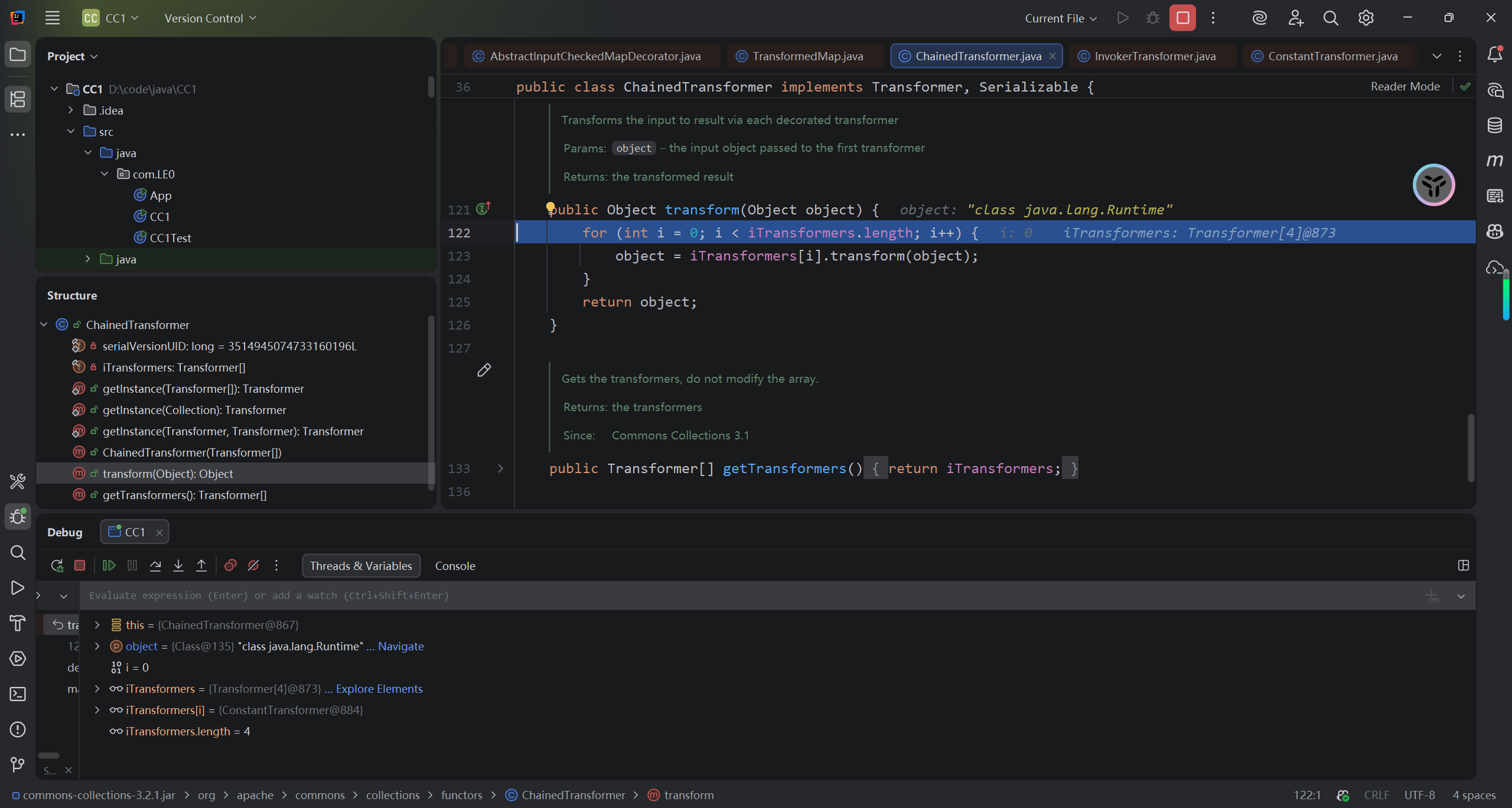Click the editor vertical scrollbar thumb
The width and height of the screenshot is (1512, 808).
tap(1470, 448)
